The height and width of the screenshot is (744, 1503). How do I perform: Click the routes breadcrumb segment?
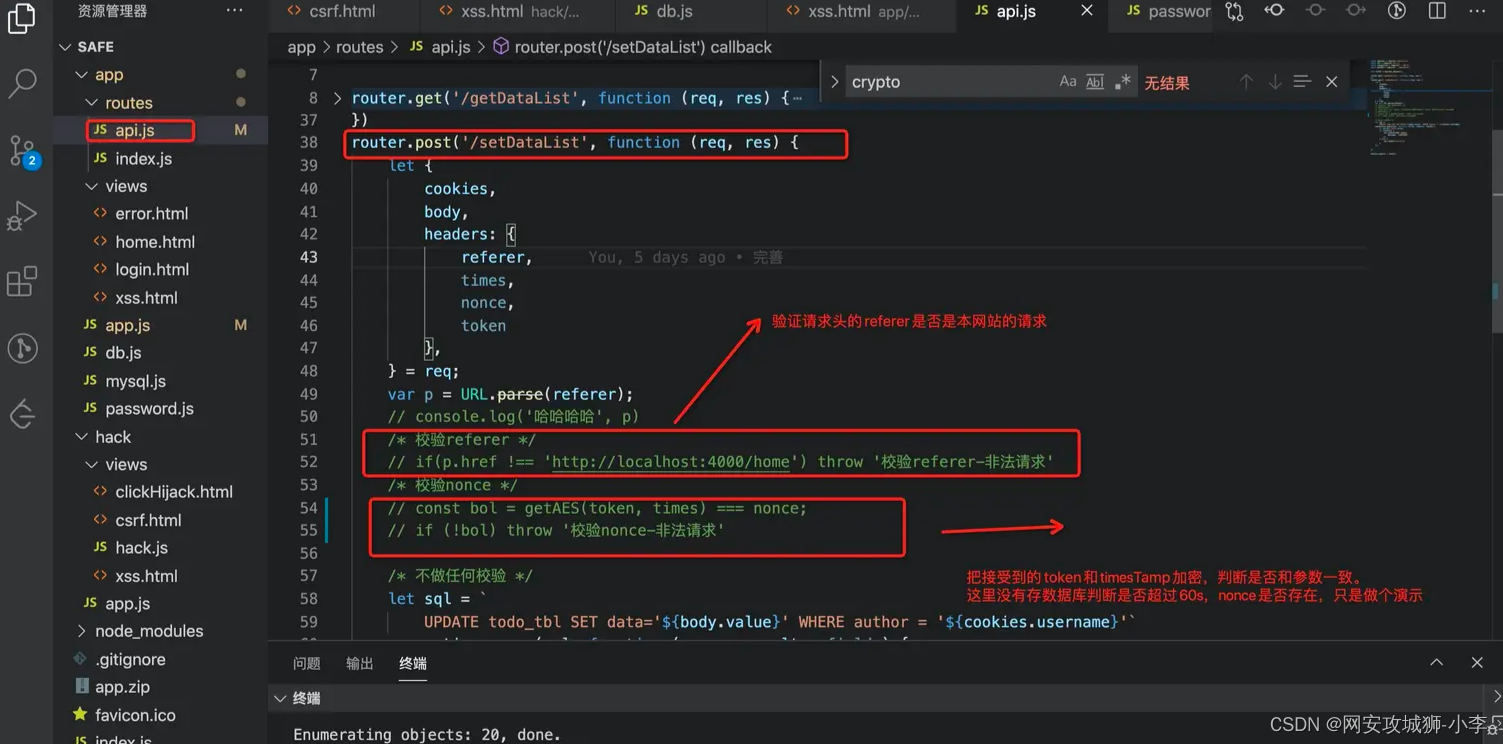[x=360, y=47]
